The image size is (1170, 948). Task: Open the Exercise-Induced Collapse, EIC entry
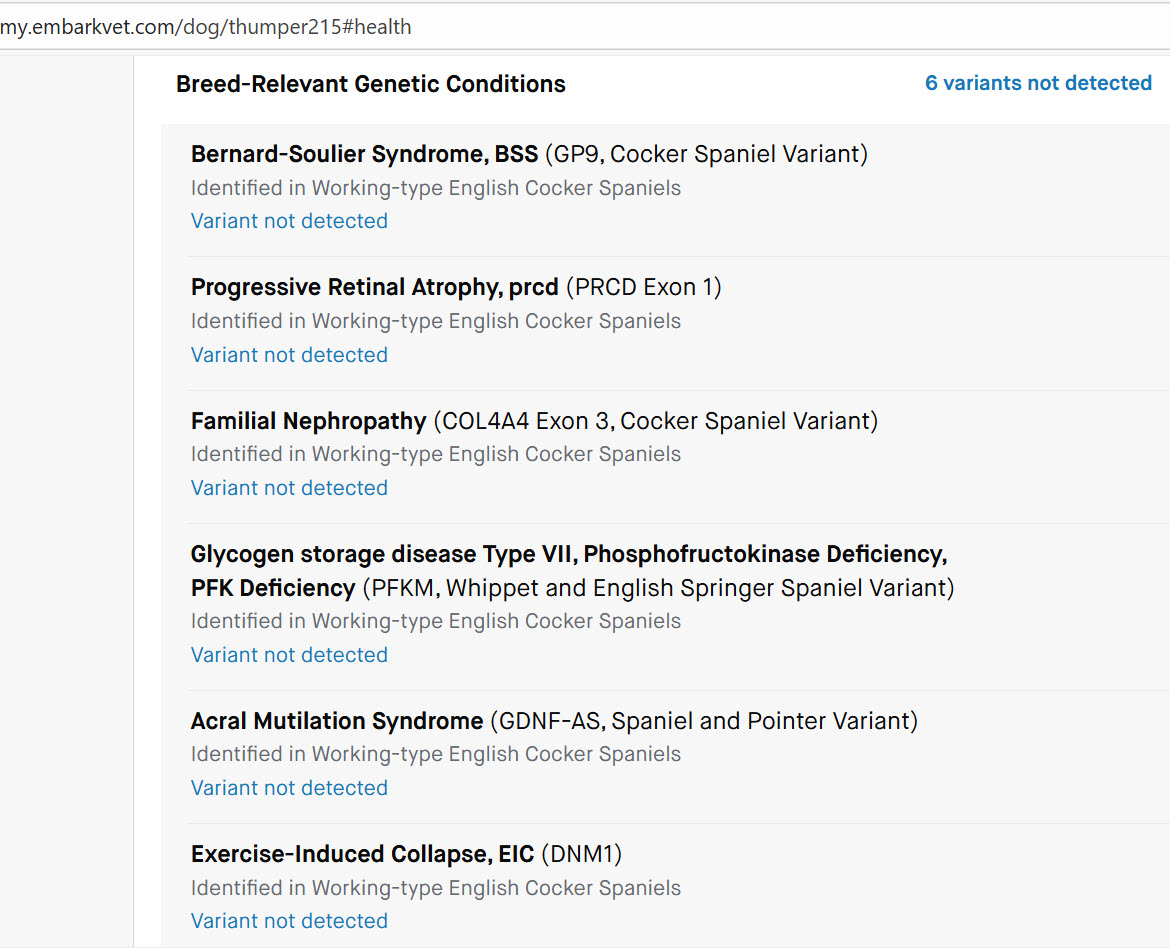(x=364, y=854)
